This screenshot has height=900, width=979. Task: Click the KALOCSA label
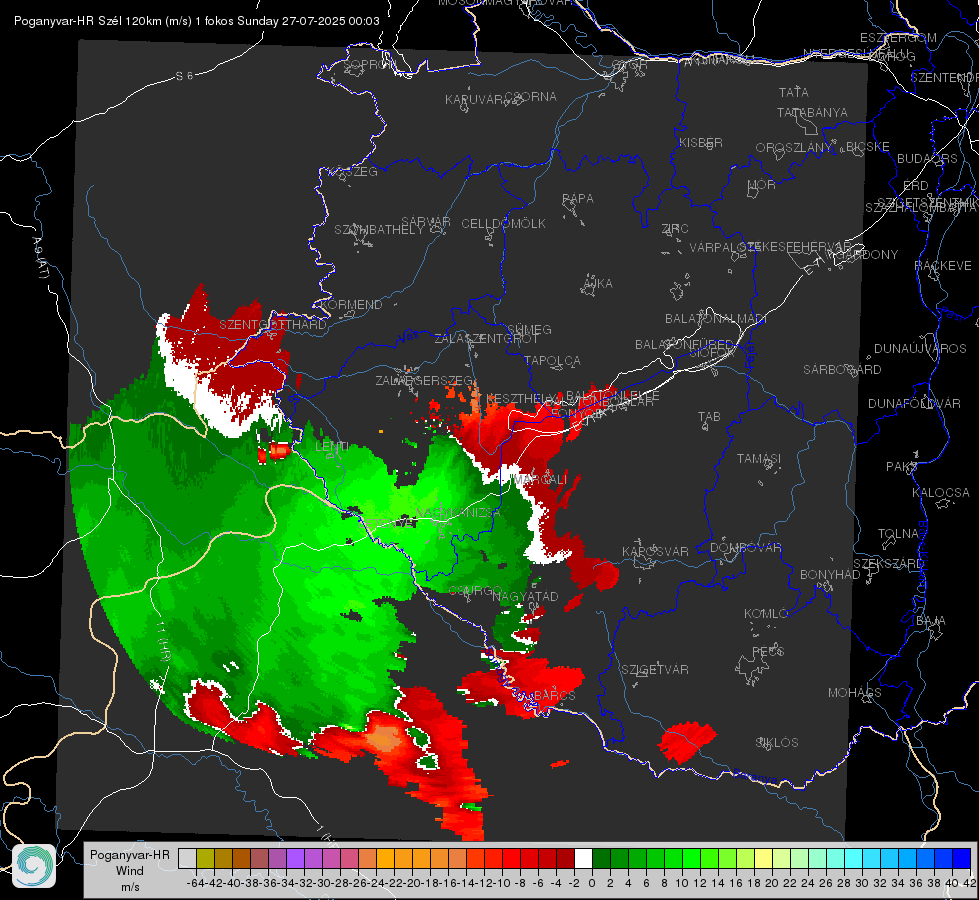tap(940, 493)
